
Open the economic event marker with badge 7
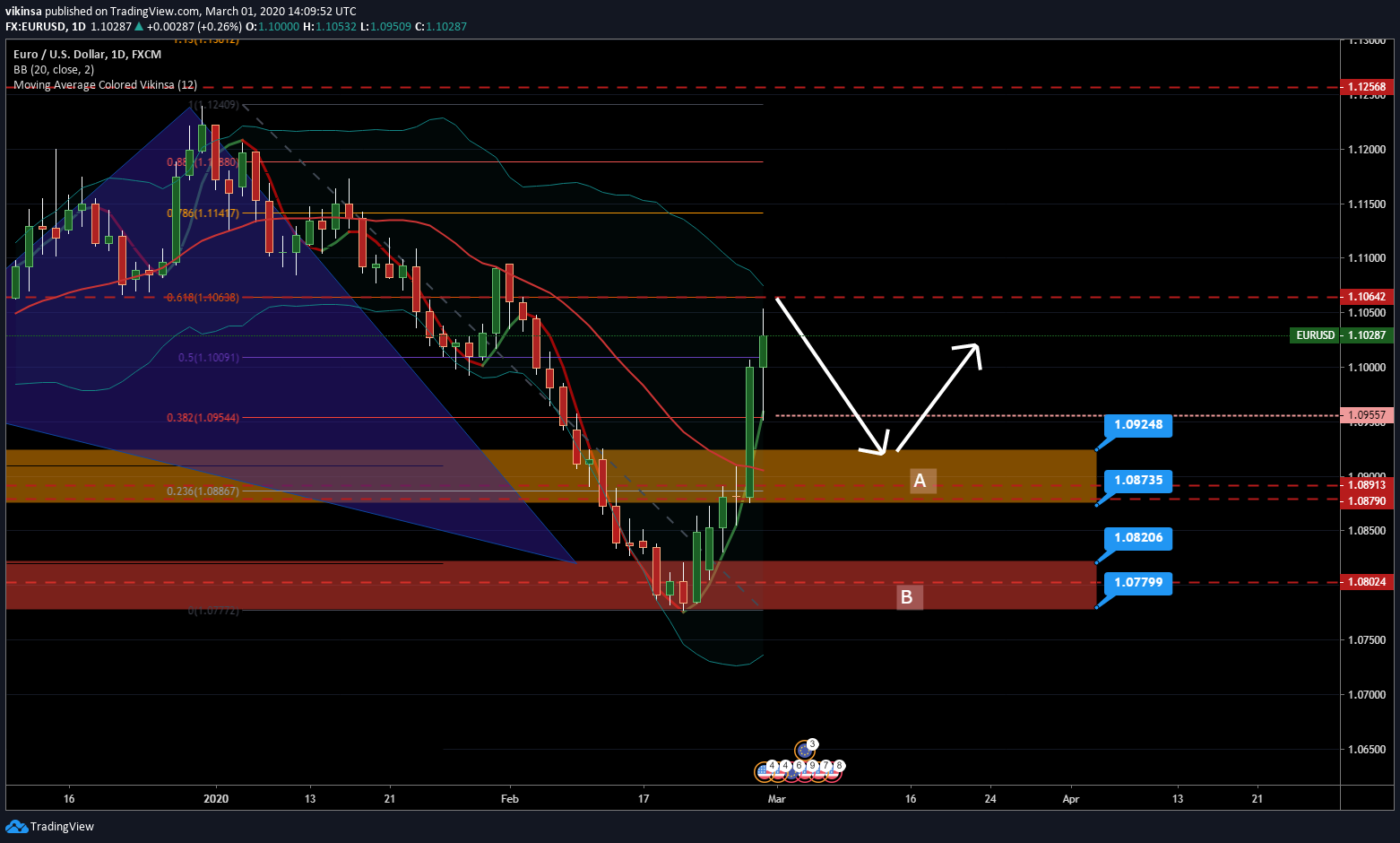click(818, 772)
